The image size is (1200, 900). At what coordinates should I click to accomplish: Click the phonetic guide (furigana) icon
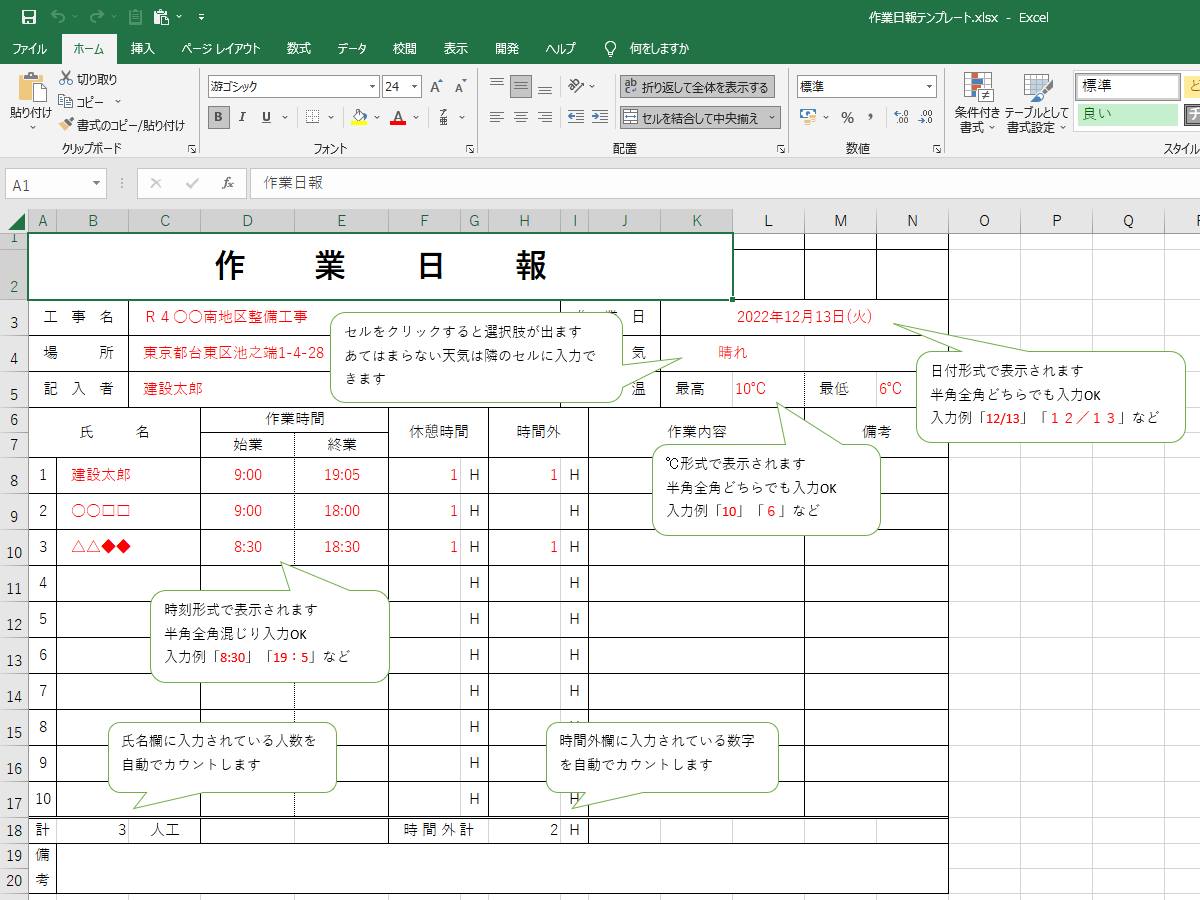[x=441, y=117]
